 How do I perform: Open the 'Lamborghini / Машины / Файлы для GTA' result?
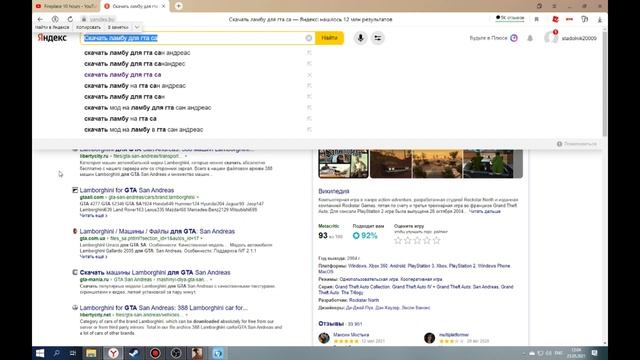tap(157, 231)
